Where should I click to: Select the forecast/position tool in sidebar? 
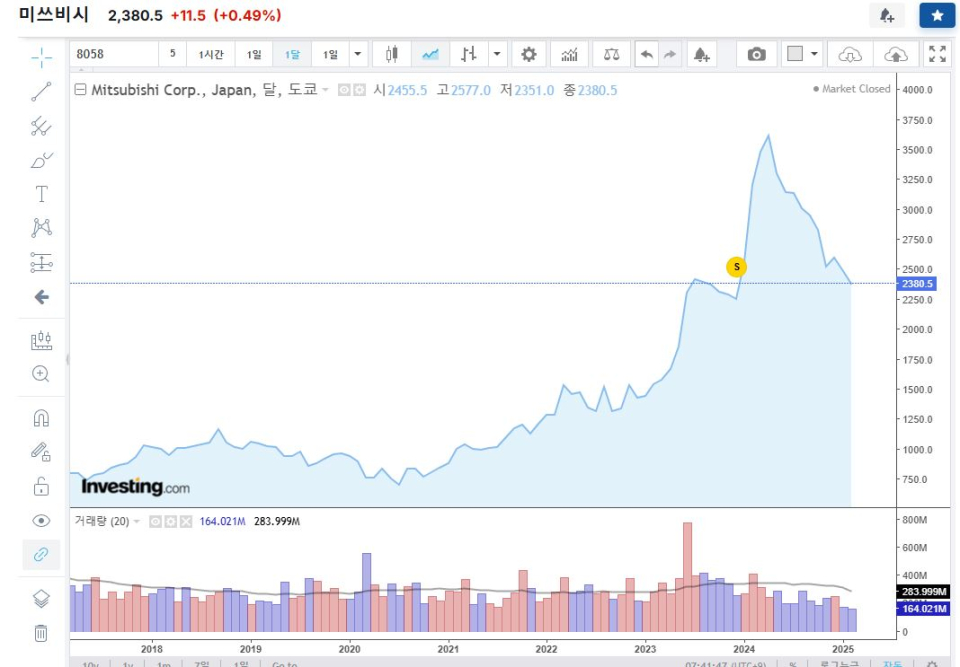tap(41, 263)
